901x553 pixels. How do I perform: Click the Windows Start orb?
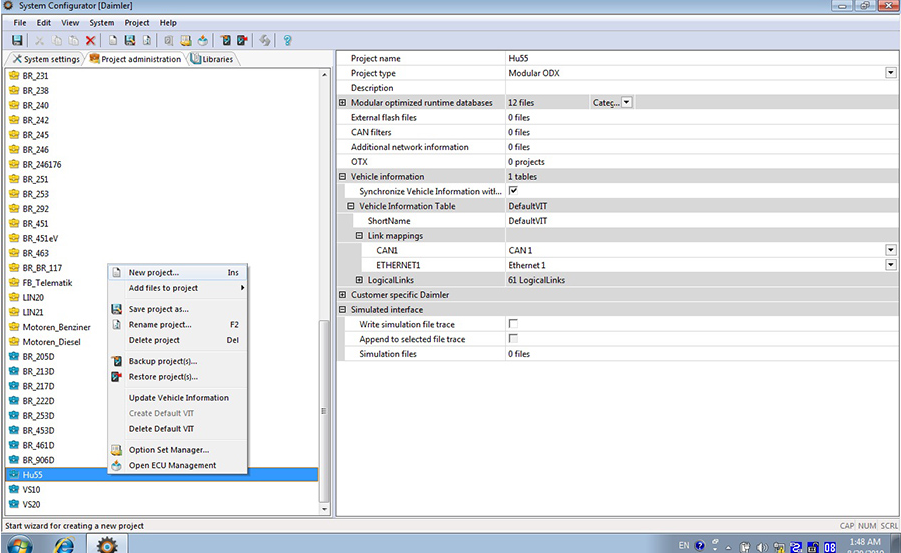click(20, 544)
